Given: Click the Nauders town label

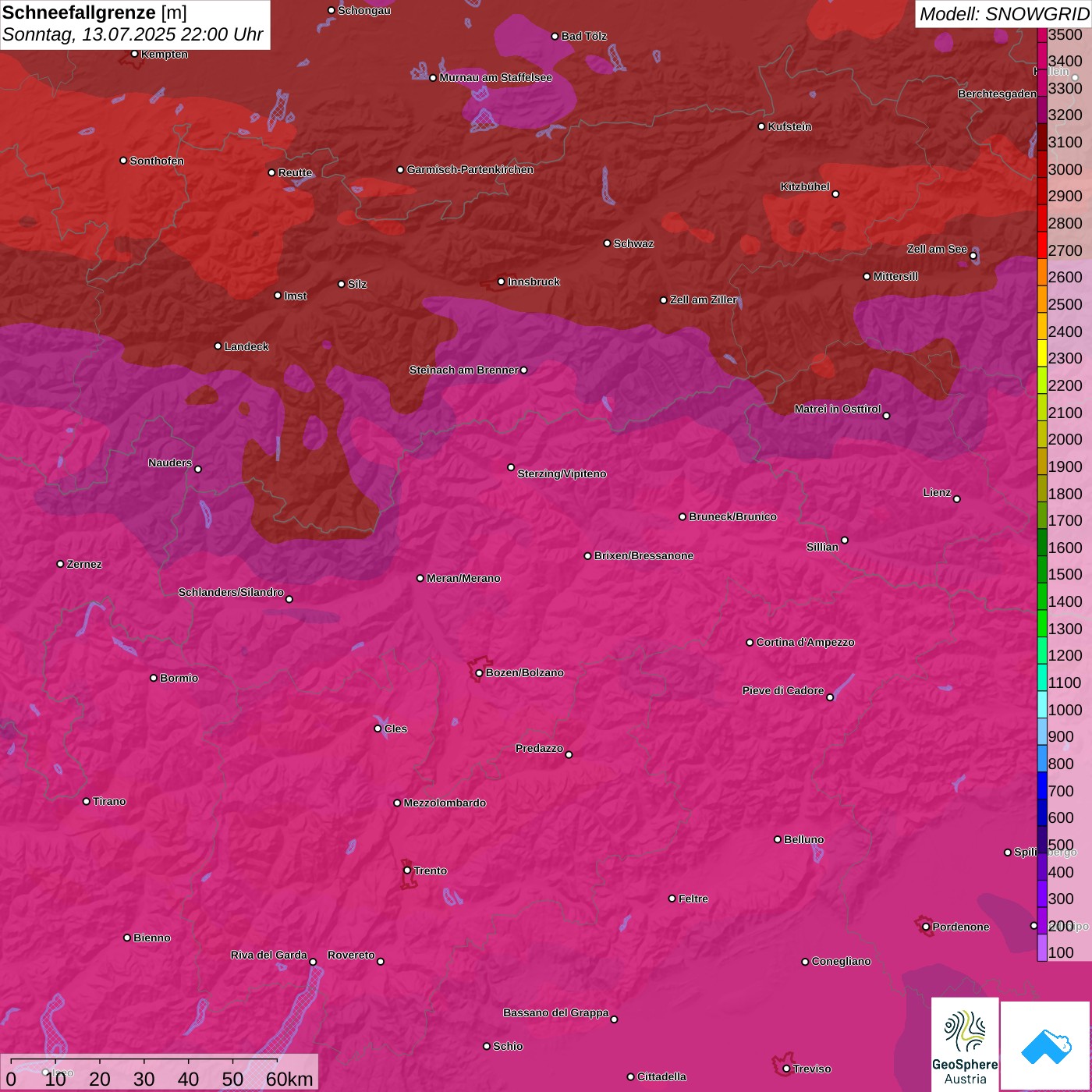Looking at the screenshot, I should (x=170, y=463).
